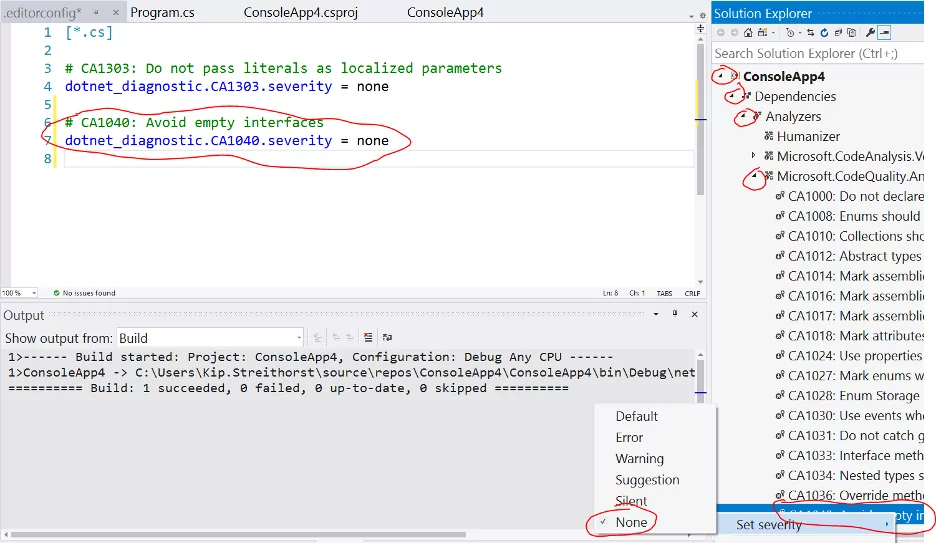Collapse the Dependencies node
The width and height of the screenshot is (936, 544).
[732, 96]
